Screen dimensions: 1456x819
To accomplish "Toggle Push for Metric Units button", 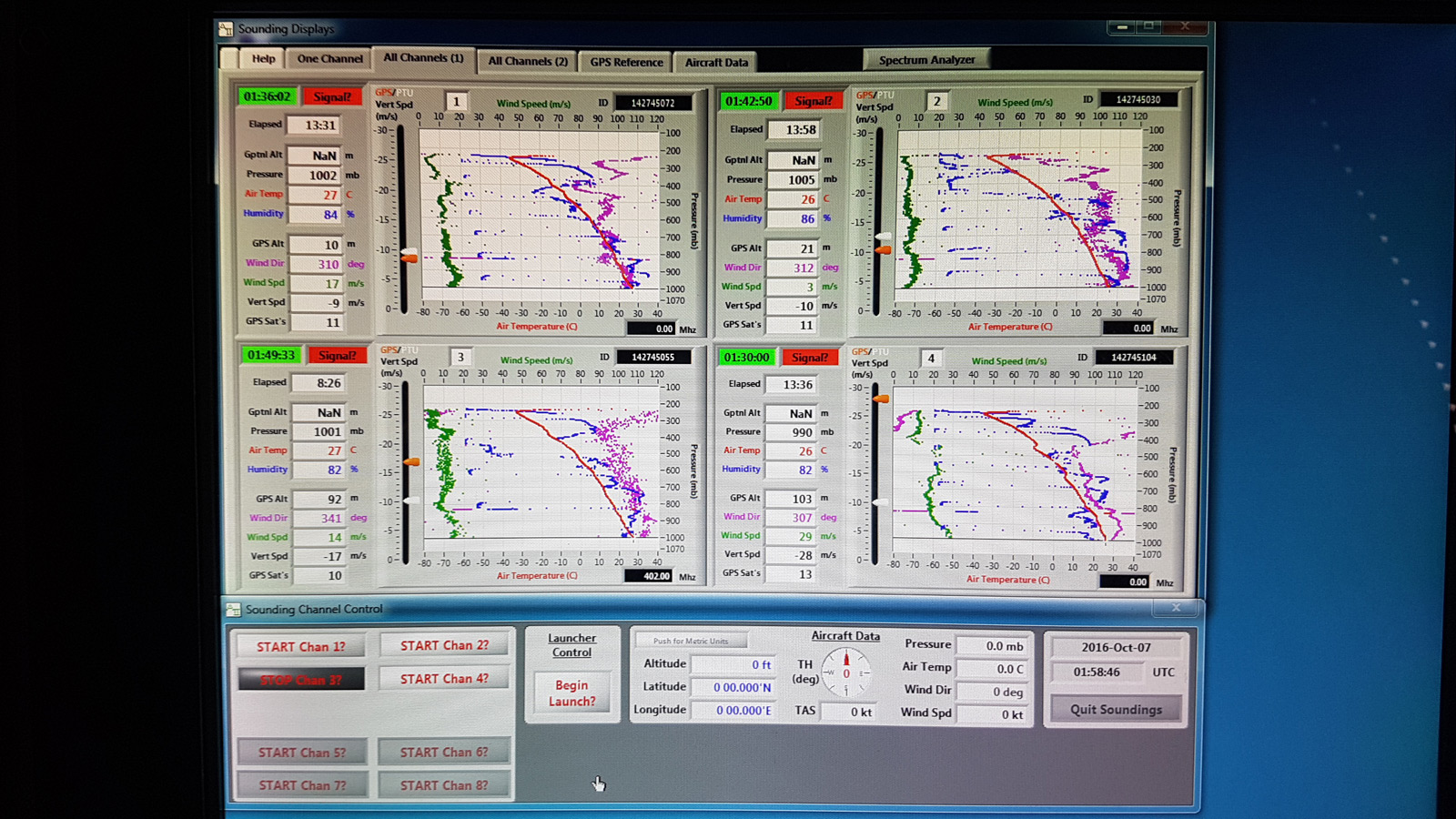I will coord(691,641).
